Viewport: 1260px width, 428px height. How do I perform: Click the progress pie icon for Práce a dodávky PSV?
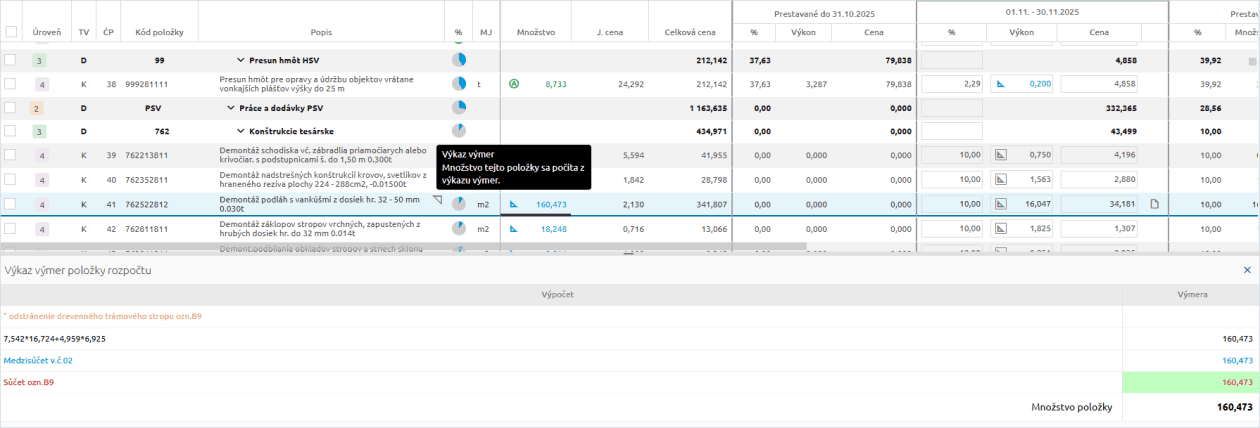point(459,108)
